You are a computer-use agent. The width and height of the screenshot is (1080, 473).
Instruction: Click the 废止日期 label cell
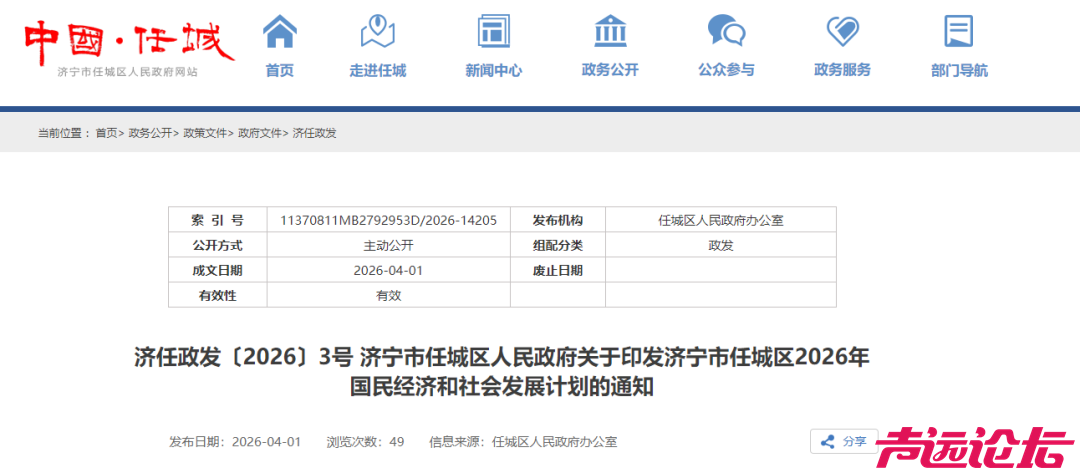(x=558, y=271)
